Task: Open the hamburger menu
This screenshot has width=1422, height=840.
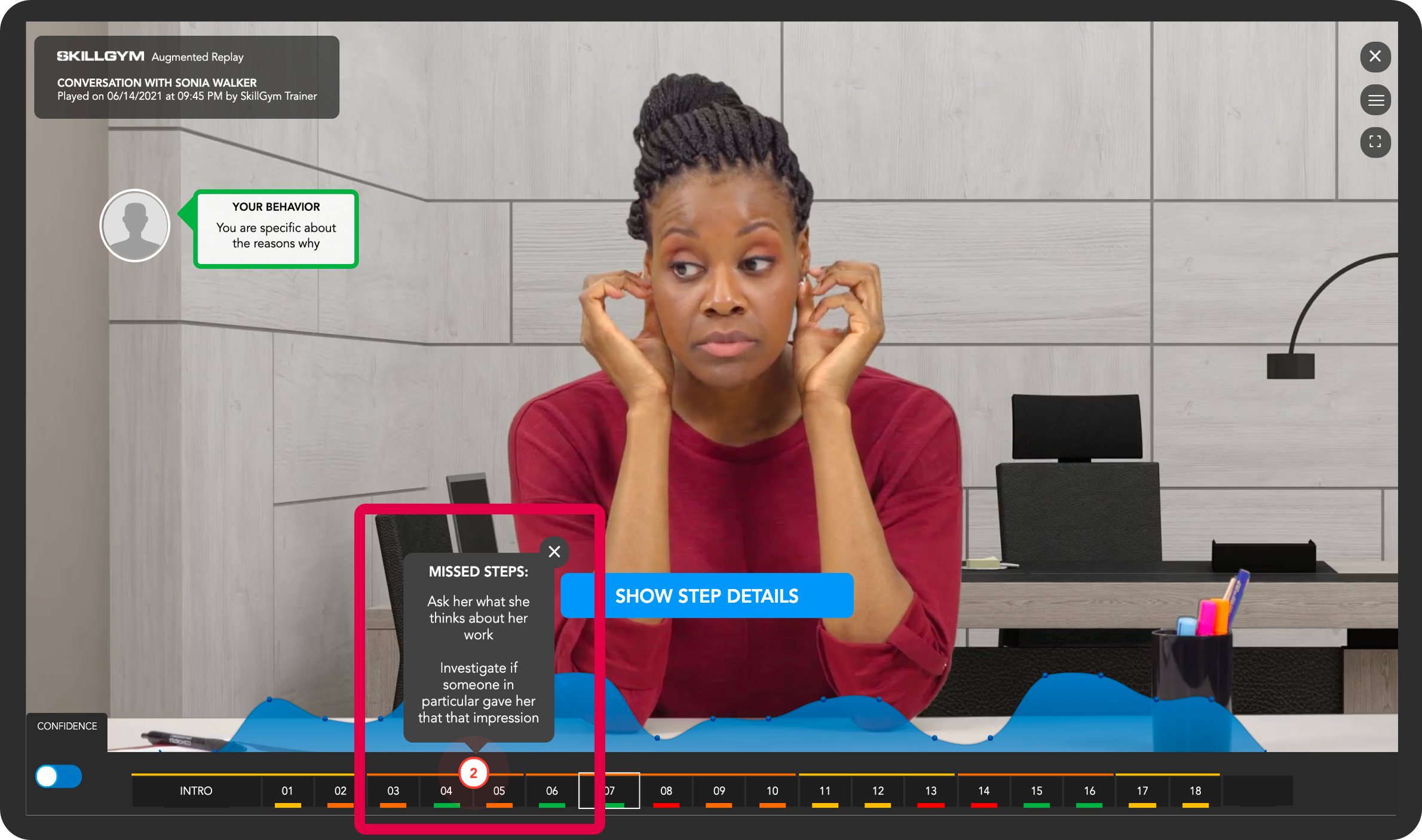Action: point(1375,100)
